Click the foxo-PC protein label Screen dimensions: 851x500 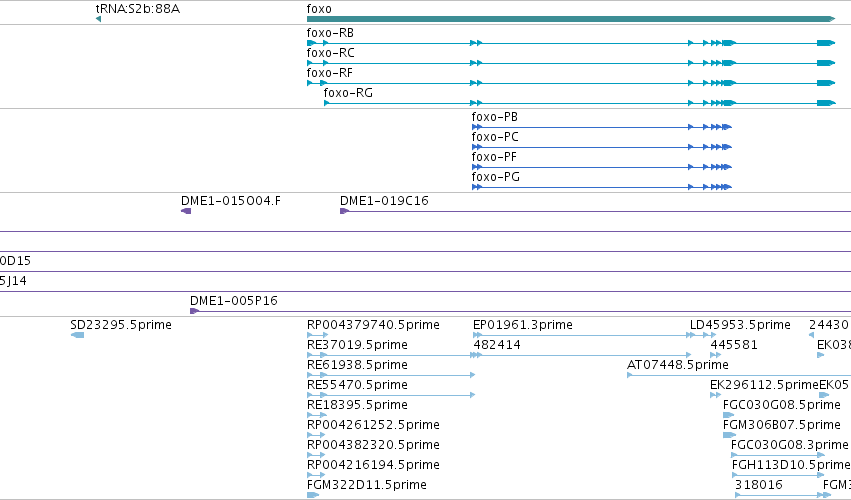coord(495,137)
